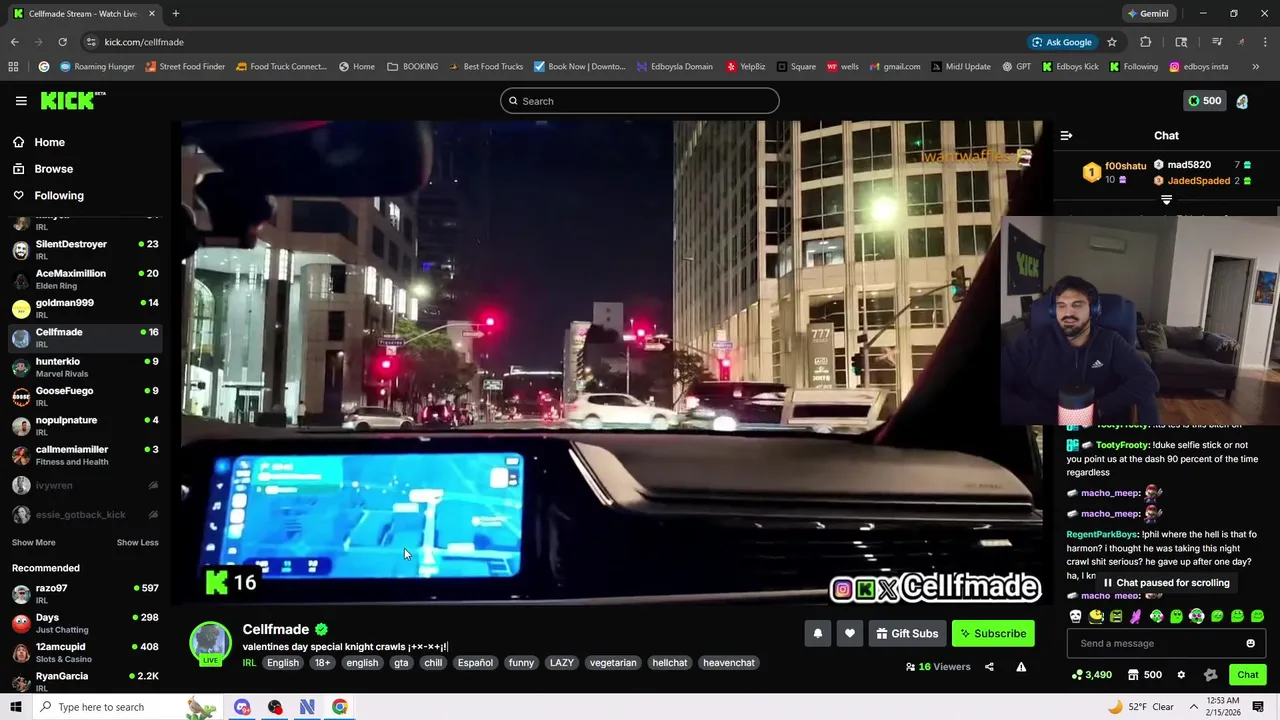
Task: Open the Windows Start menu
Action: 15,707
